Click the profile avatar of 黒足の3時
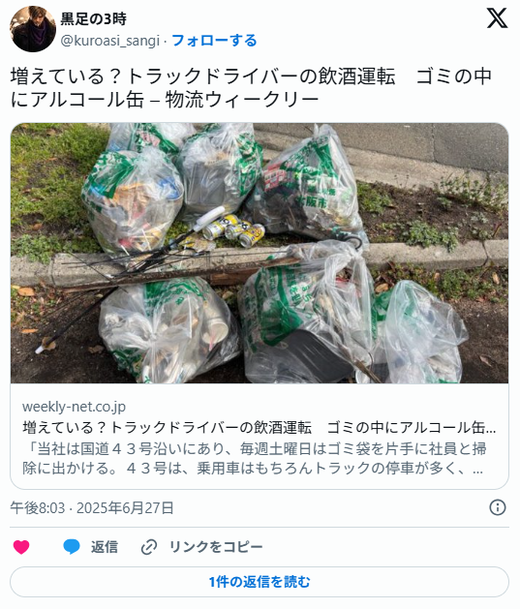 pos(33,29)
